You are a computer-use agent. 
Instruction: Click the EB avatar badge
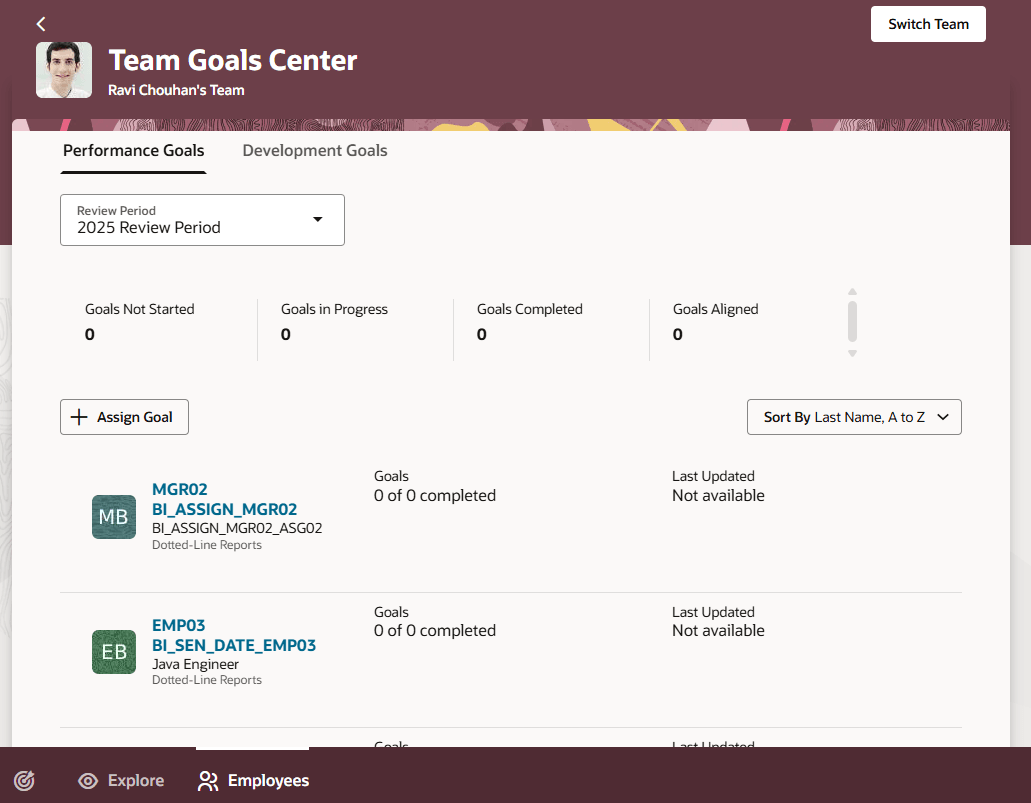point(114,652)
